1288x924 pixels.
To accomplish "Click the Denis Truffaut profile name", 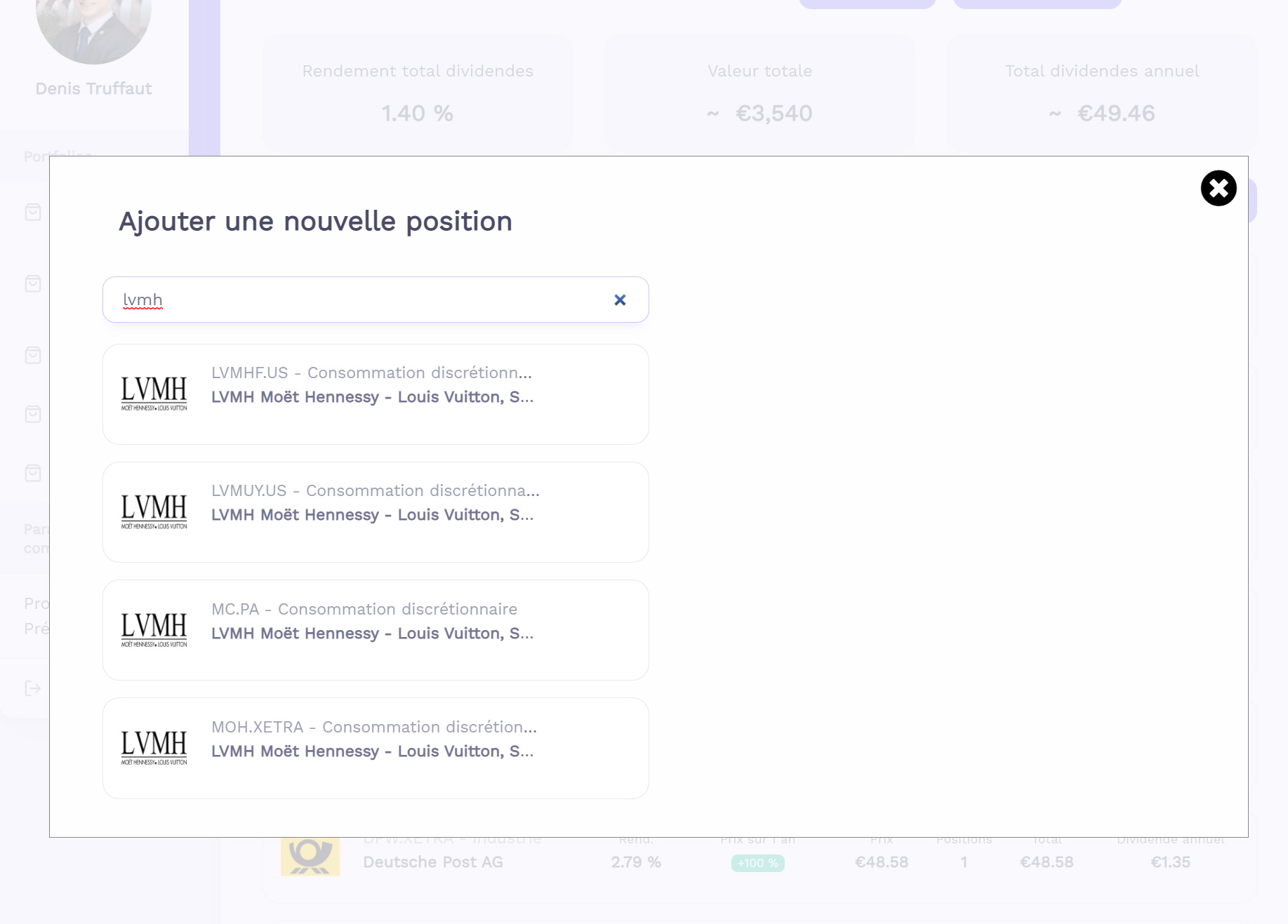I will pos(93,88).
